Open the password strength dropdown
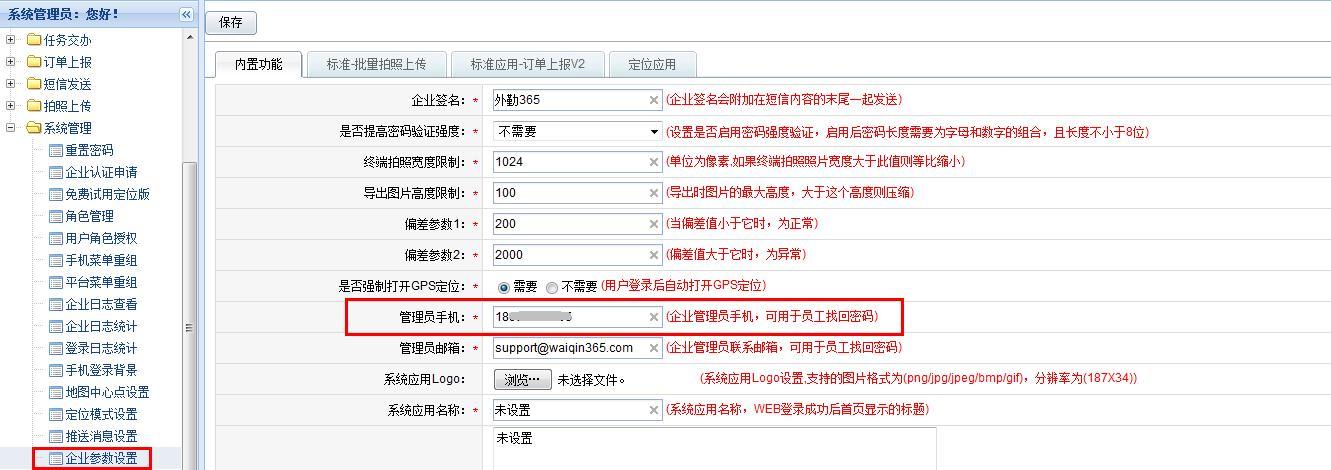 point(654,131)
